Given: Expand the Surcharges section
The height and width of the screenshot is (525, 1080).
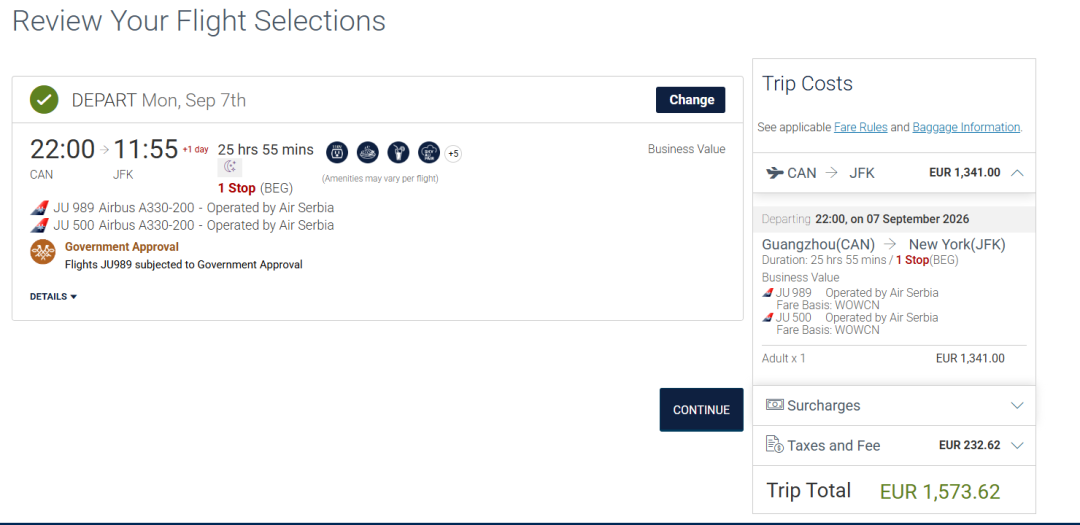Looking at the screenshot, I should coord(1017,406).
